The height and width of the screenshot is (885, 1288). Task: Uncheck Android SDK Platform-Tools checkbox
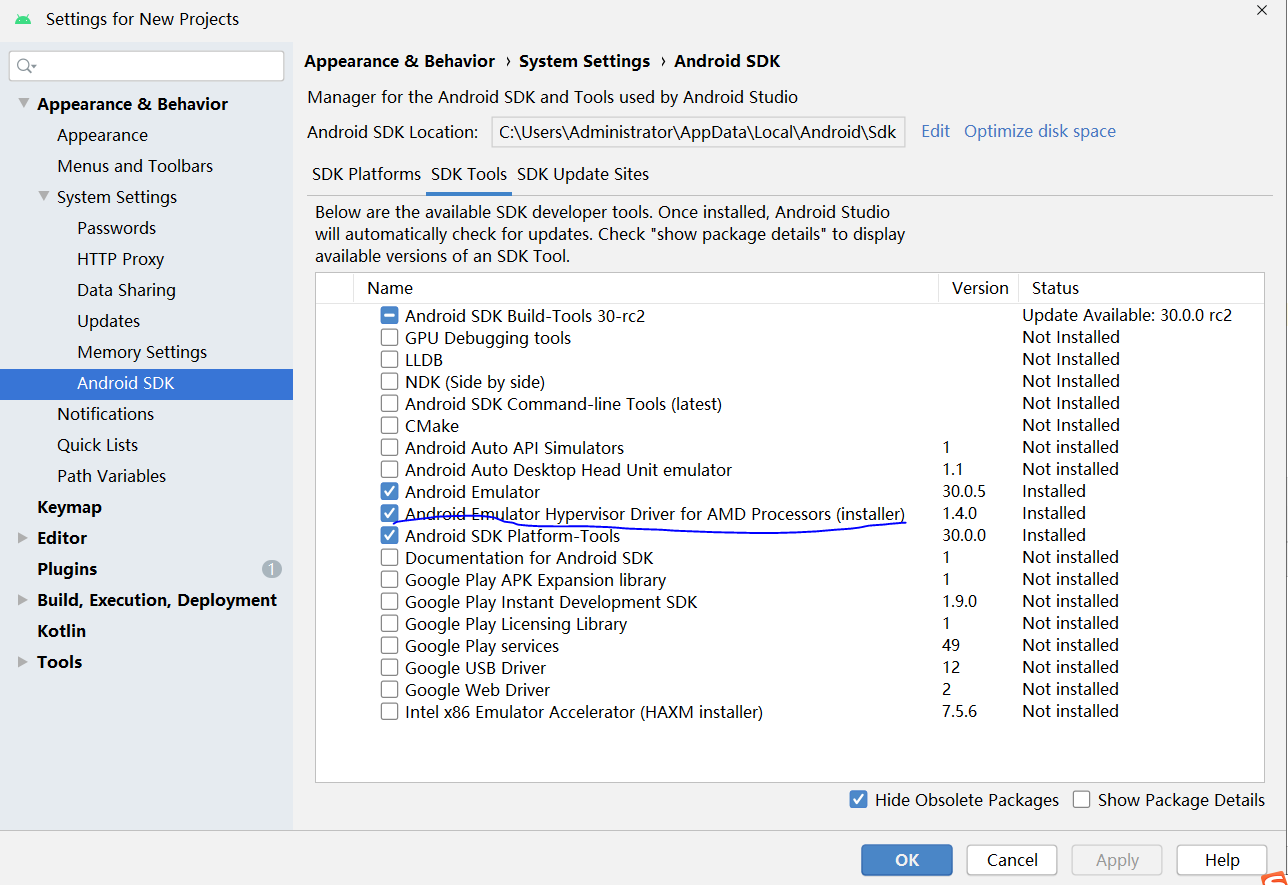(389, 535)
